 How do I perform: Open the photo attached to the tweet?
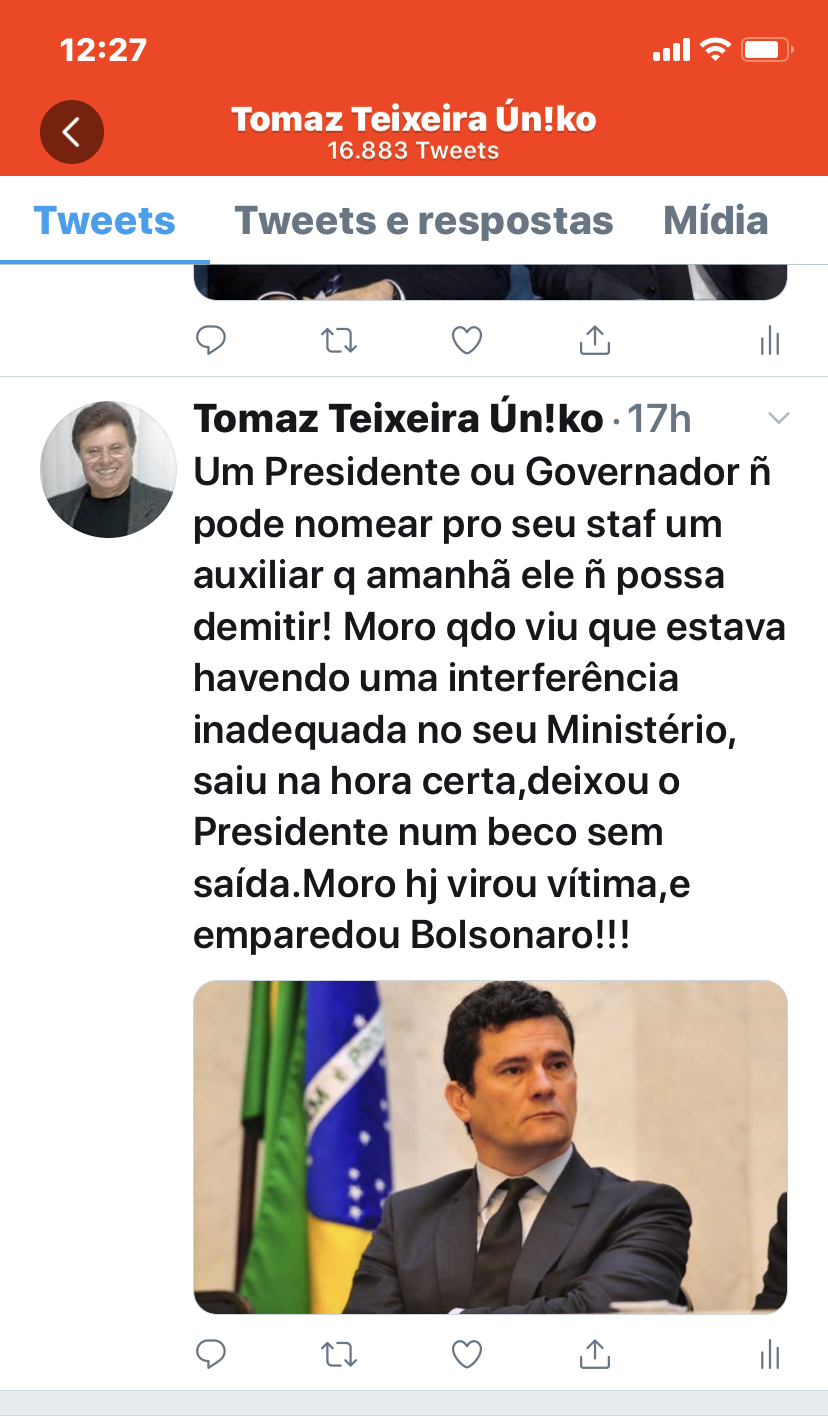click(x=490, y=1146)
